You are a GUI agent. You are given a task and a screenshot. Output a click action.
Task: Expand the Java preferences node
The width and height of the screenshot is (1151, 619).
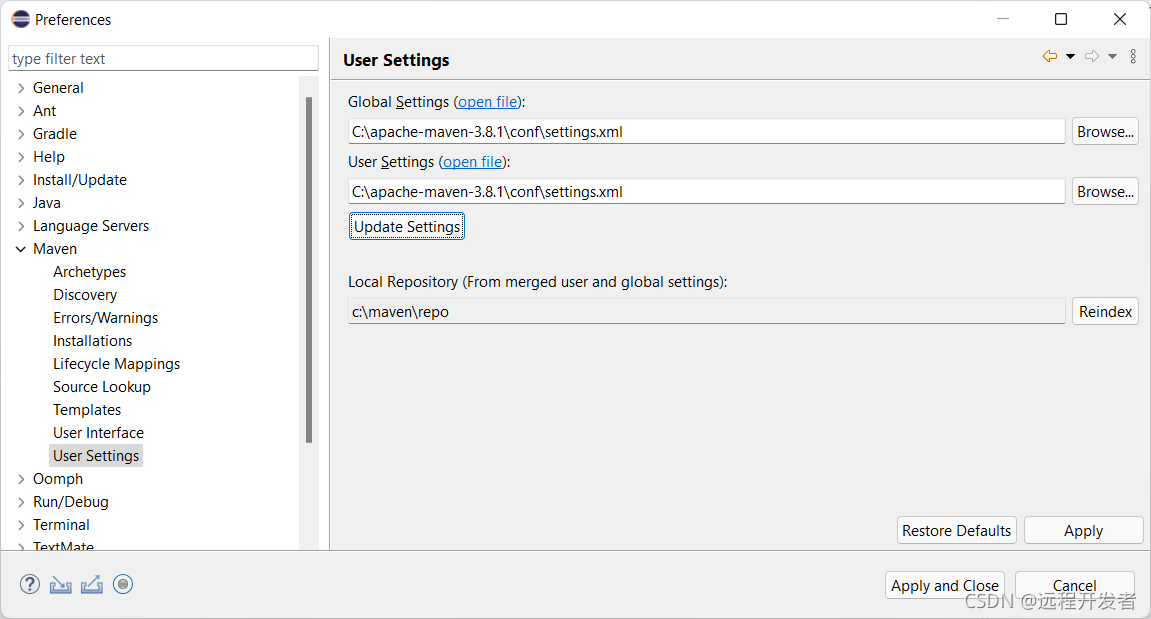[x=21, y=203]
